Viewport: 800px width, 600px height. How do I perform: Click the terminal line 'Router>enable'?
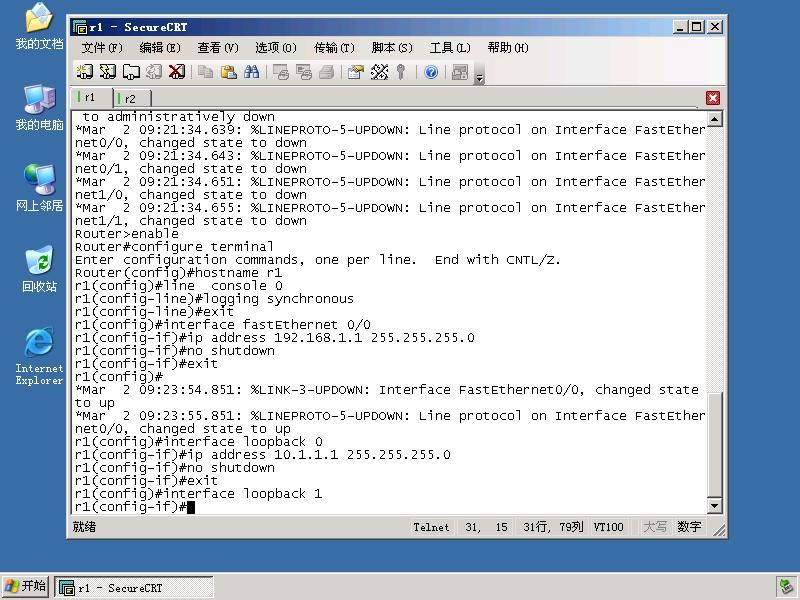tap(127, 234)
